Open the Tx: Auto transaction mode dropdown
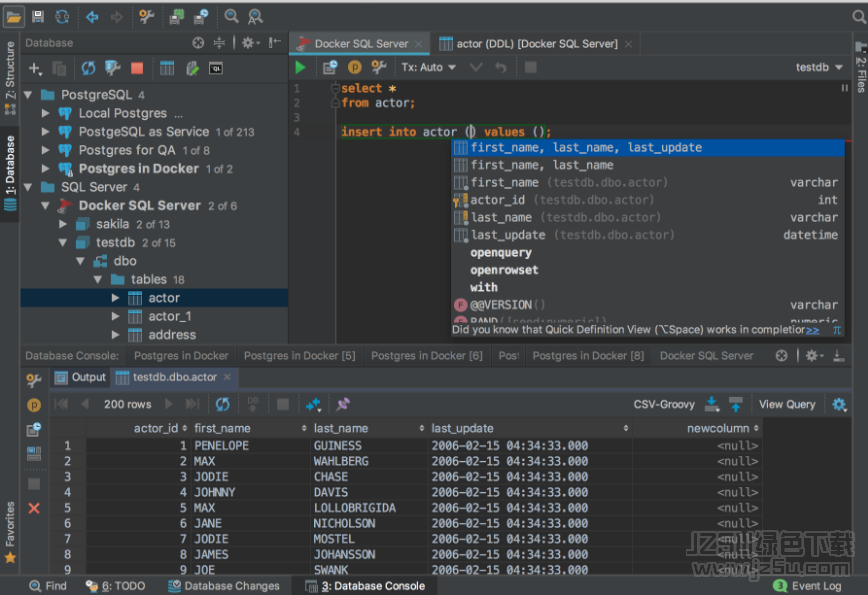The height and width of the screenshot is (595, 868). tap(428, 68)
